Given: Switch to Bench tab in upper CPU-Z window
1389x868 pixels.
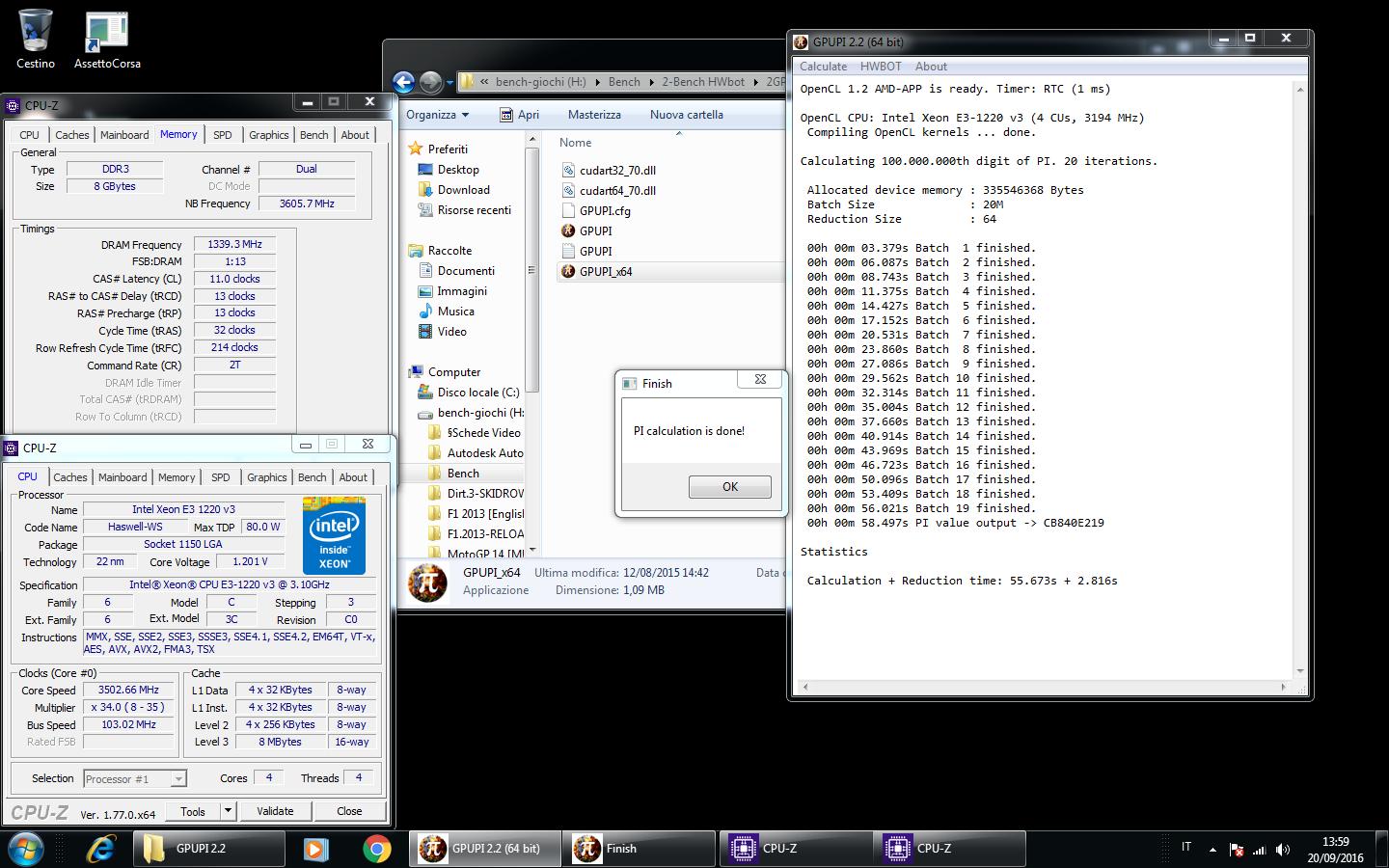Looking at the screenshot, I should [x=313, y=135].
